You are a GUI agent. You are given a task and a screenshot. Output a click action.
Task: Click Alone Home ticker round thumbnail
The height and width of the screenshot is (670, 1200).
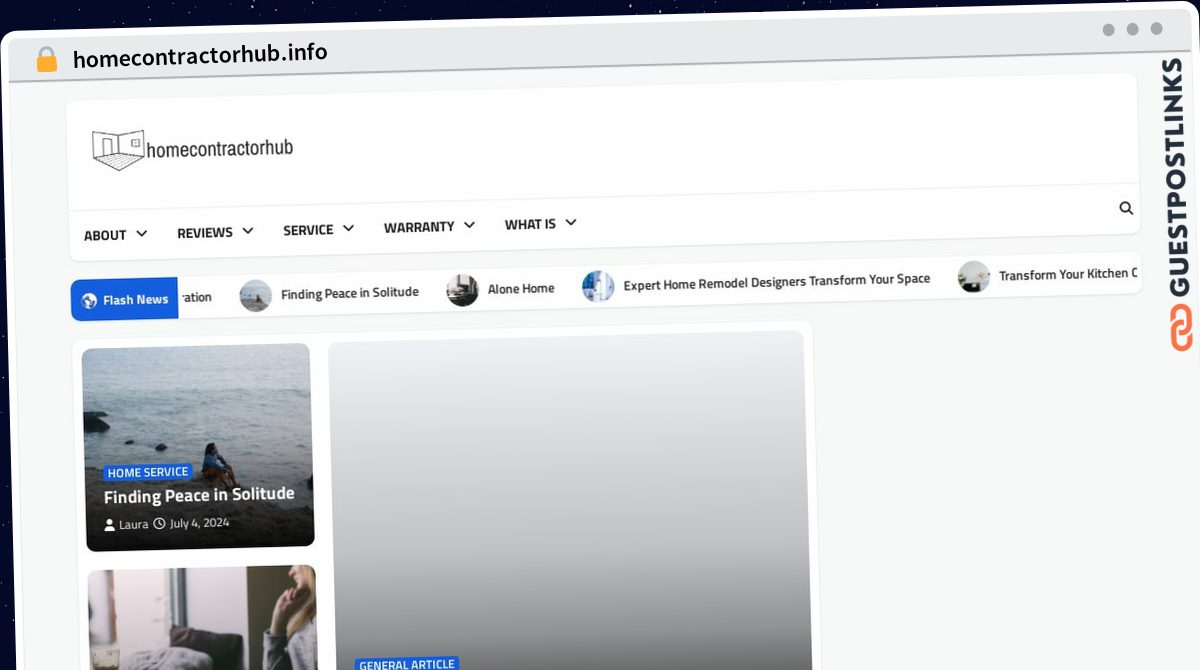point(462,290)
